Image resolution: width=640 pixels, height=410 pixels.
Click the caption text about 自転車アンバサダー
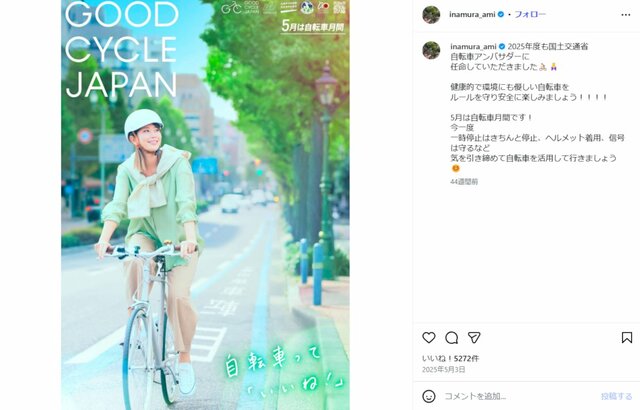(x=489, y=56)
